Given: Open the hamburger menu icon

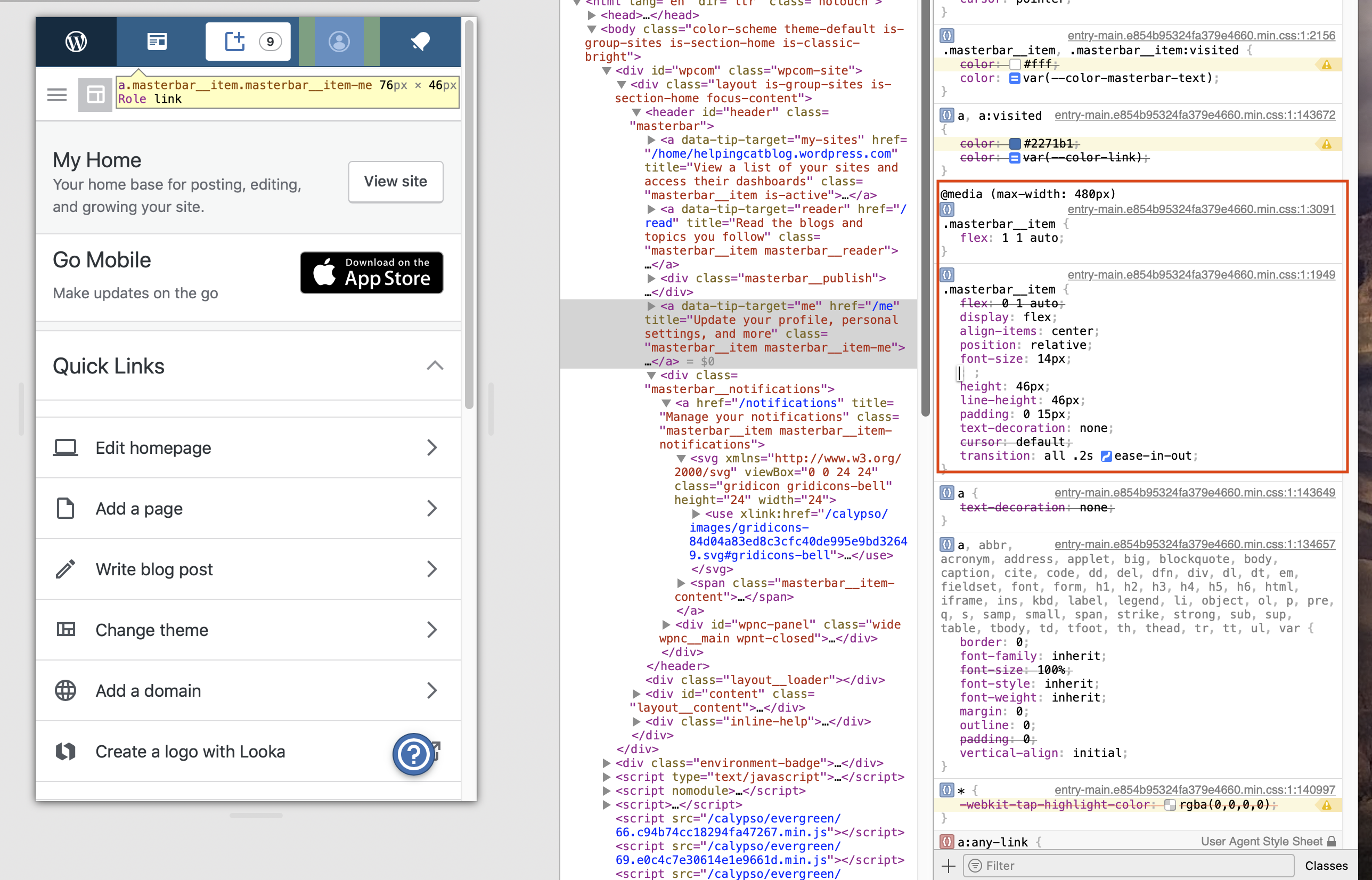Looking at the screenshot, I should [x=57, y=95].
